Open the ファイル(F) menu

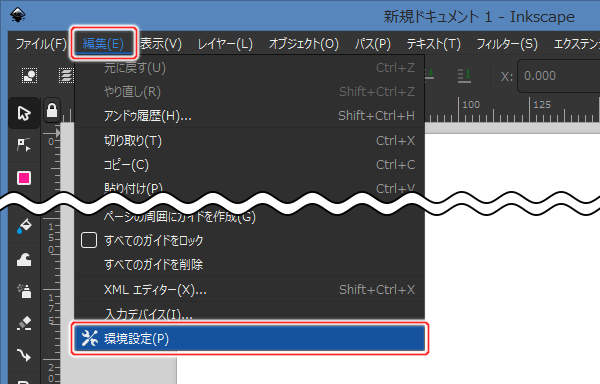pos(41,44)
